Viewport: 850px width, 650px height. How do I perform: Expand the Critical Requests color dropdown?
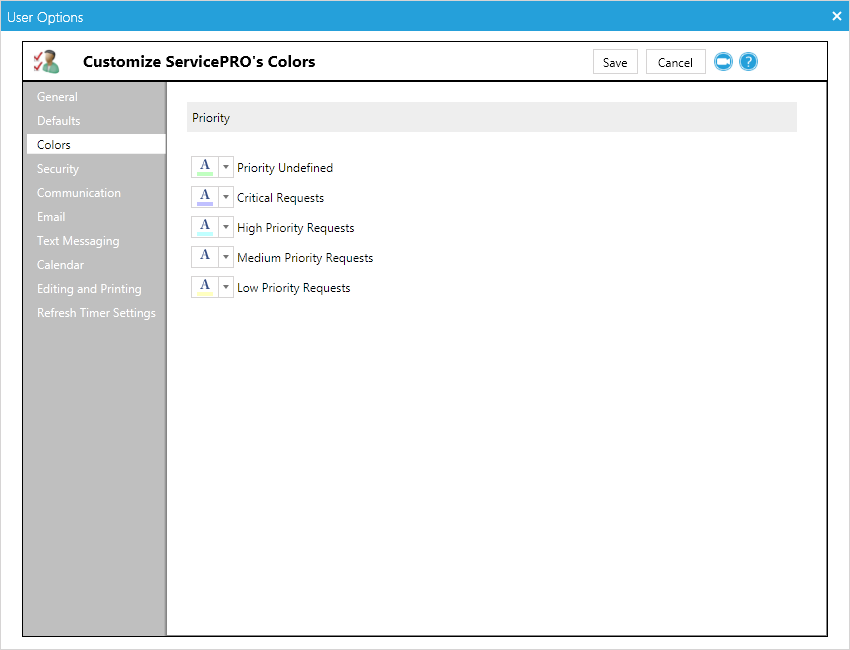point(226,197)
